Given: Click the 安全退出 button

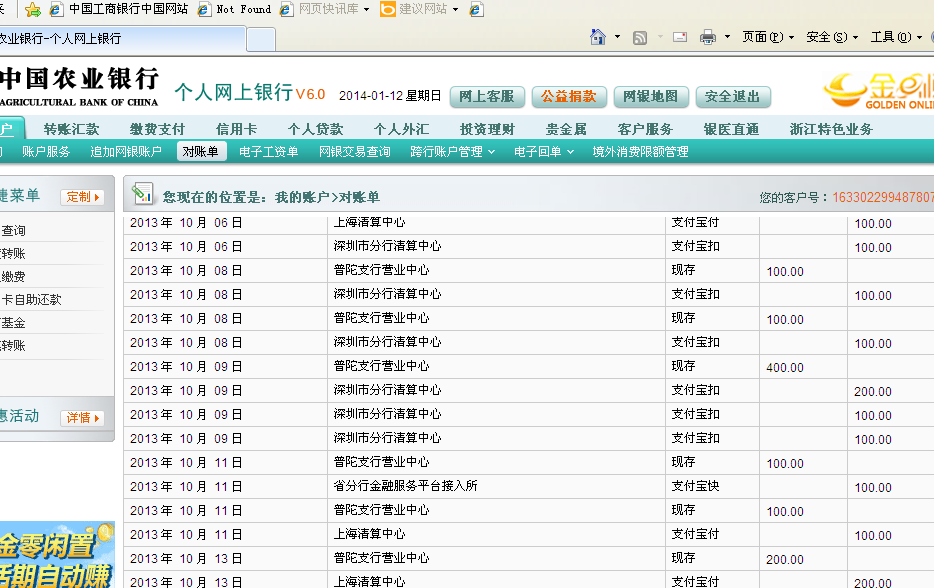Looking at the screenshot, I should 733,97.
